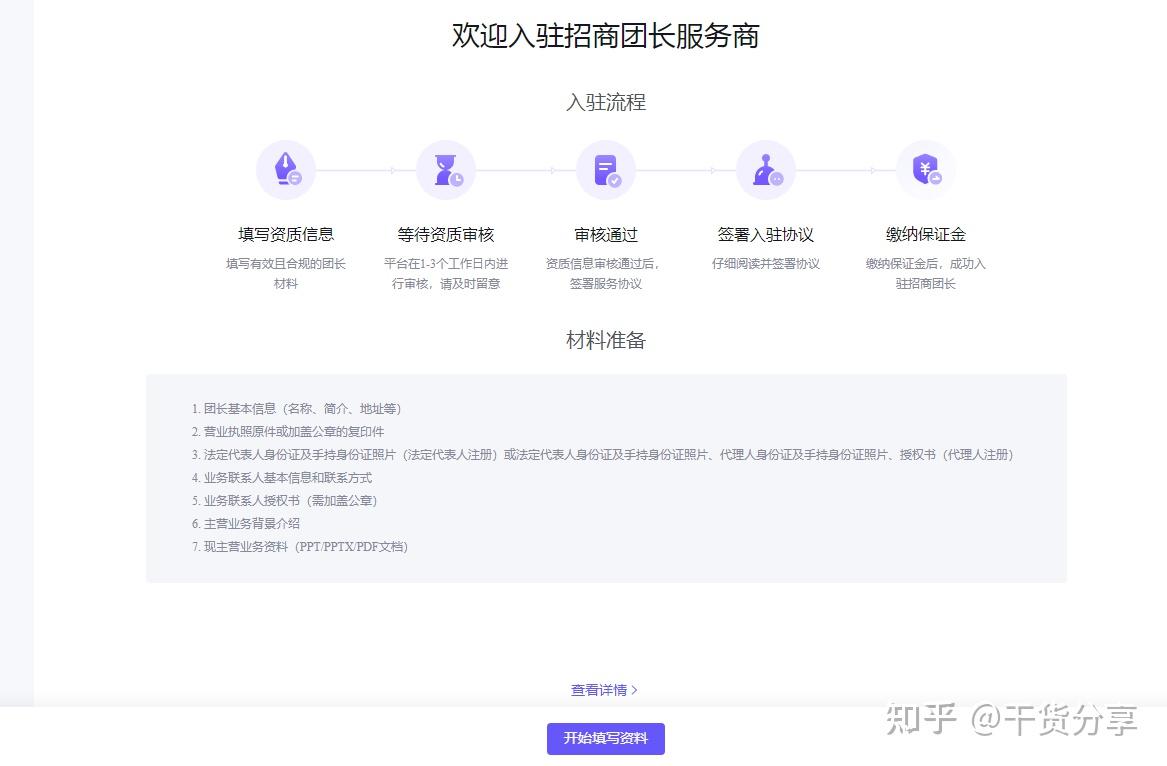Select the 签署入驻协议 step title

(766, 234)
